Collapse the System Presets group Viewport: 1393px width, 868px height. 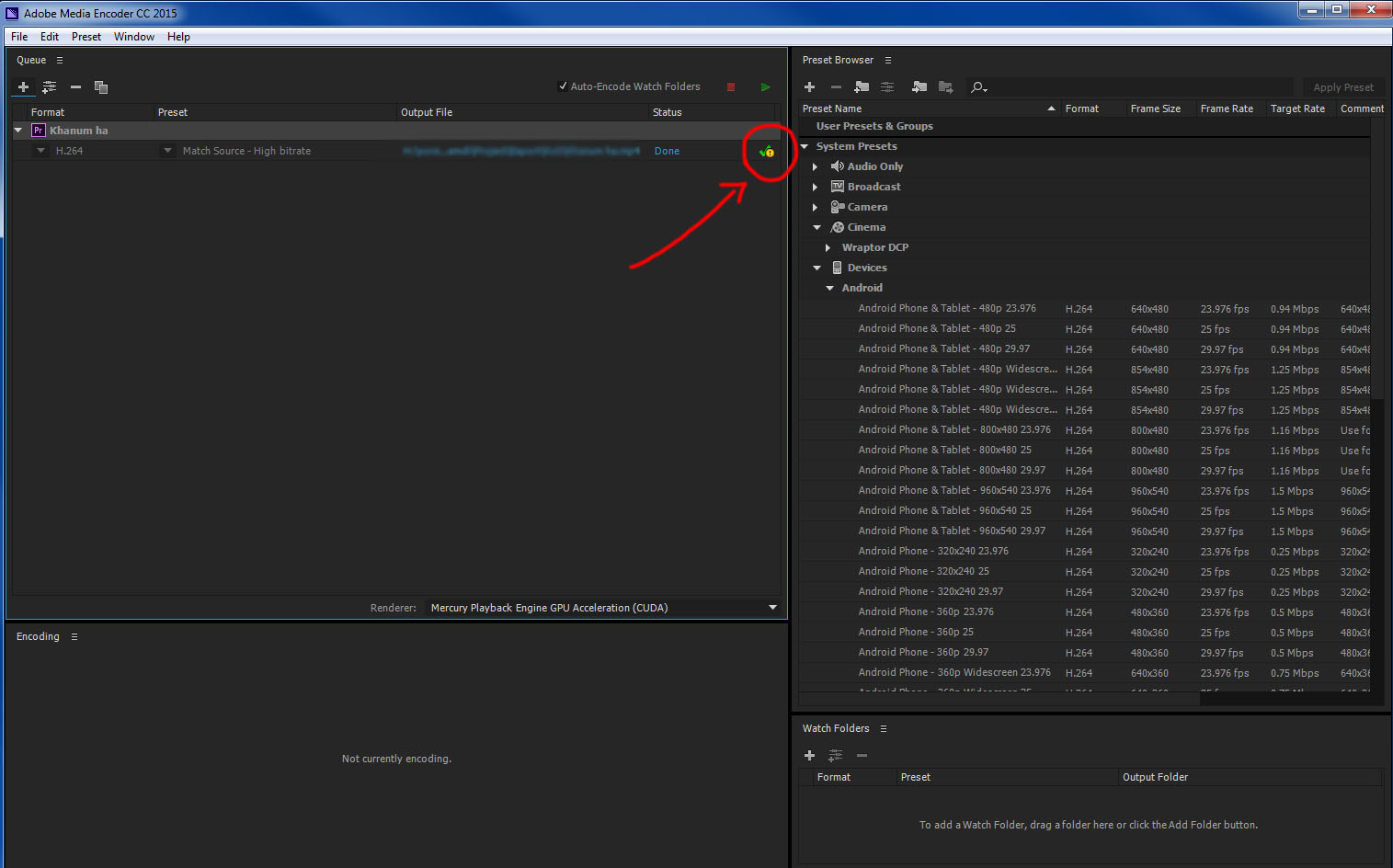[x=805, y=146]
